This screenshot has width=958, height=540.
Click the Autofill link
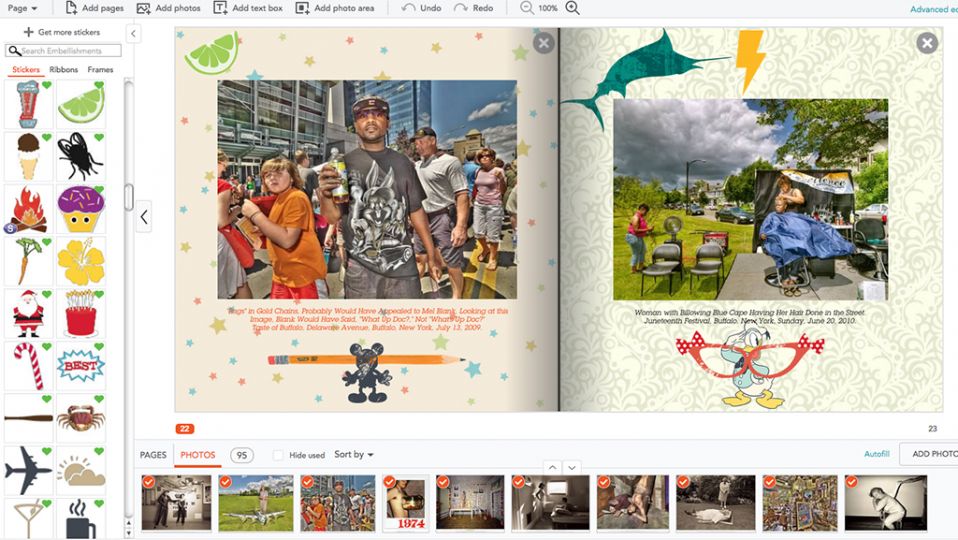tap(877, 454)
